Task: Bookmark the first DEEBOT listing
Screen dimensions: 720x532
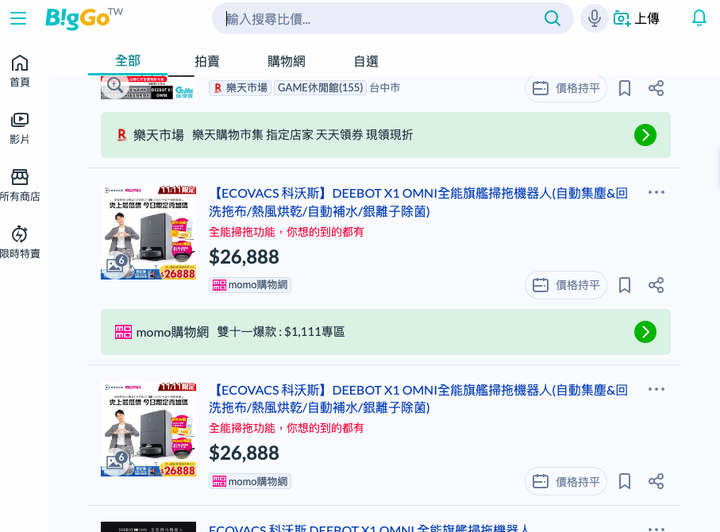Action: [x=624, y=285]
